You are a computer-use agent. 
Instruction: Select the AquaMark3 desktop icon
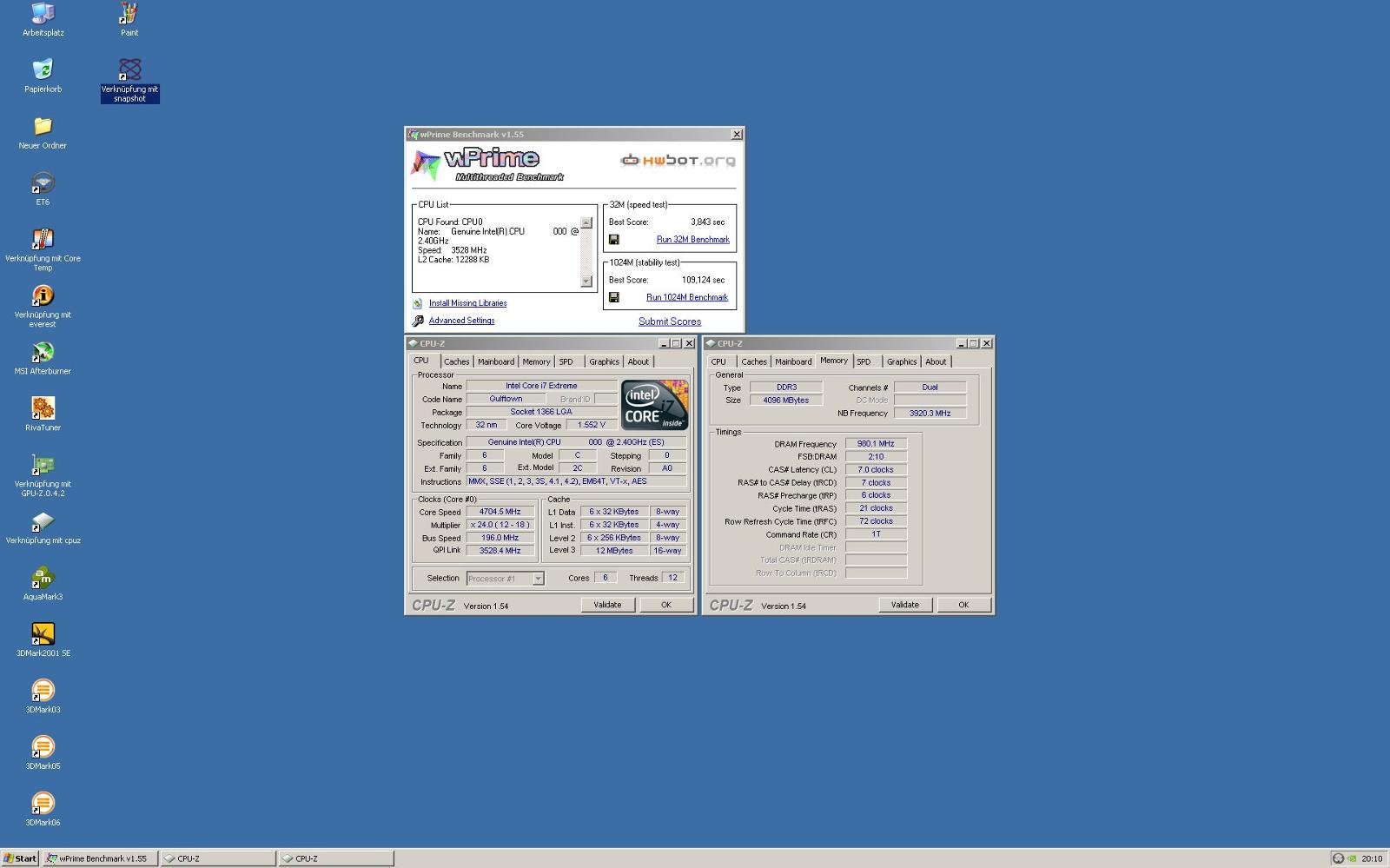43,578
